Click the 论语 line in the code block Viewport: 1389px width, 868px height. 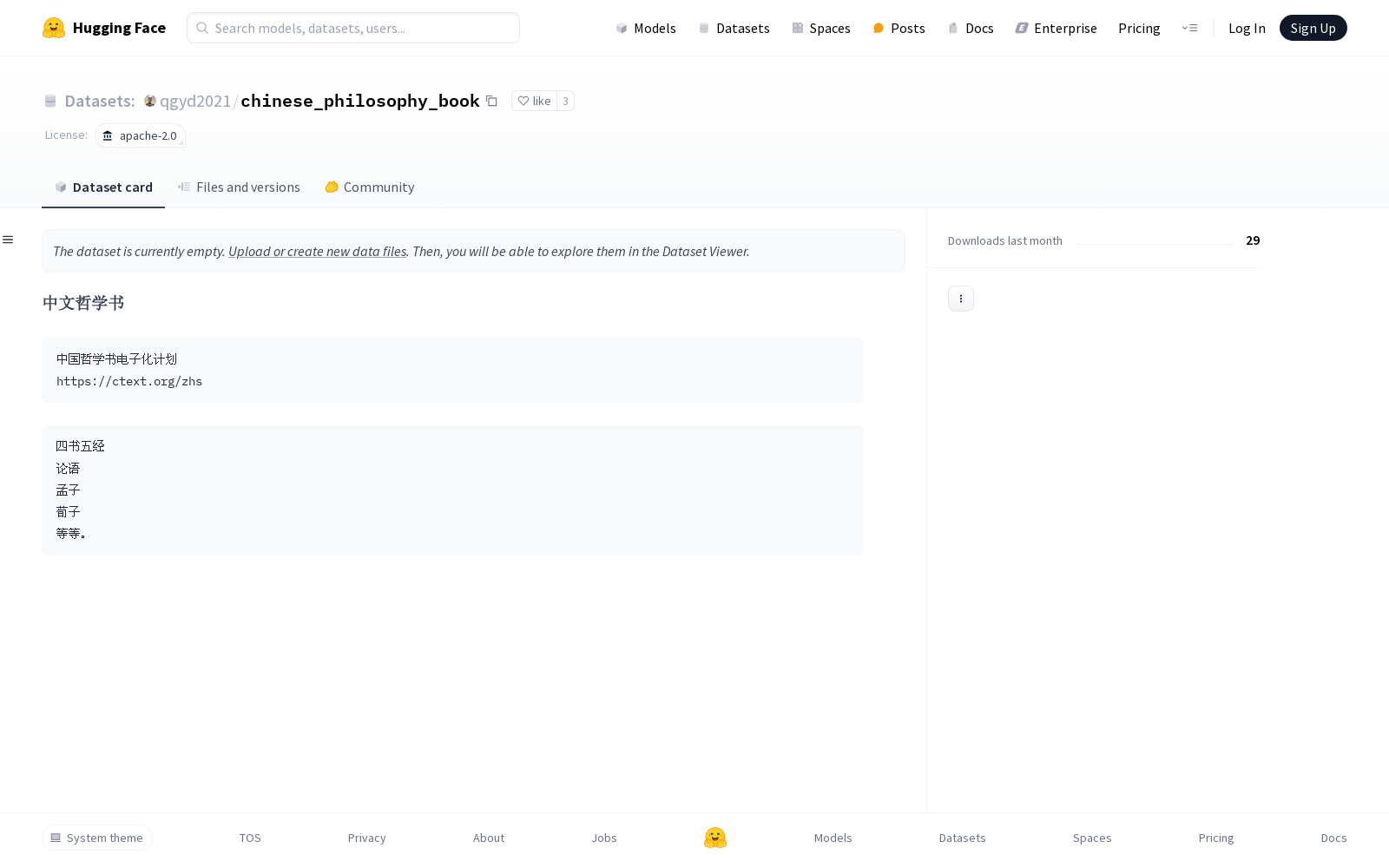[x=68, y=468]
